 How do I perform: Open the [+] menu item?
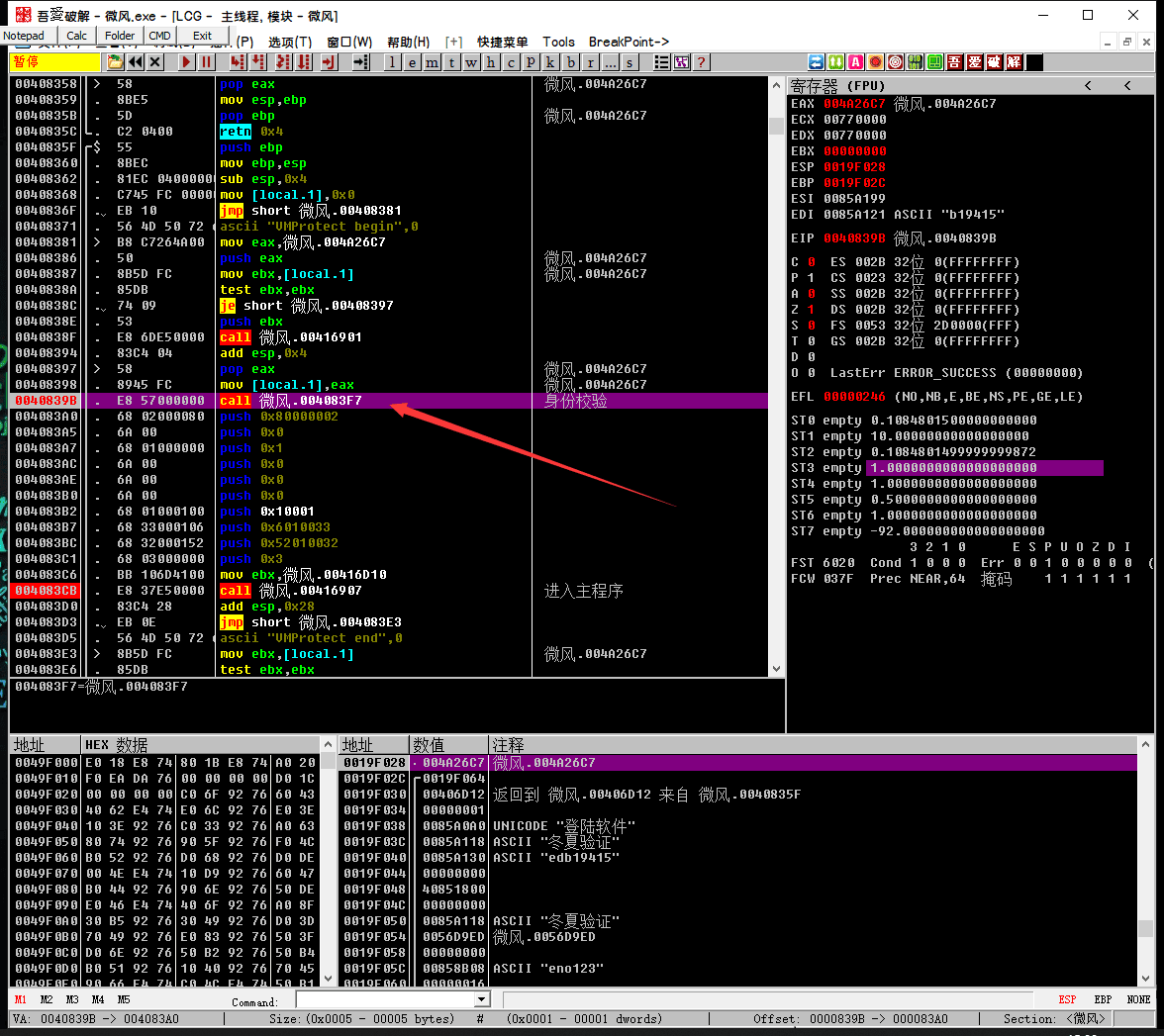453,43
